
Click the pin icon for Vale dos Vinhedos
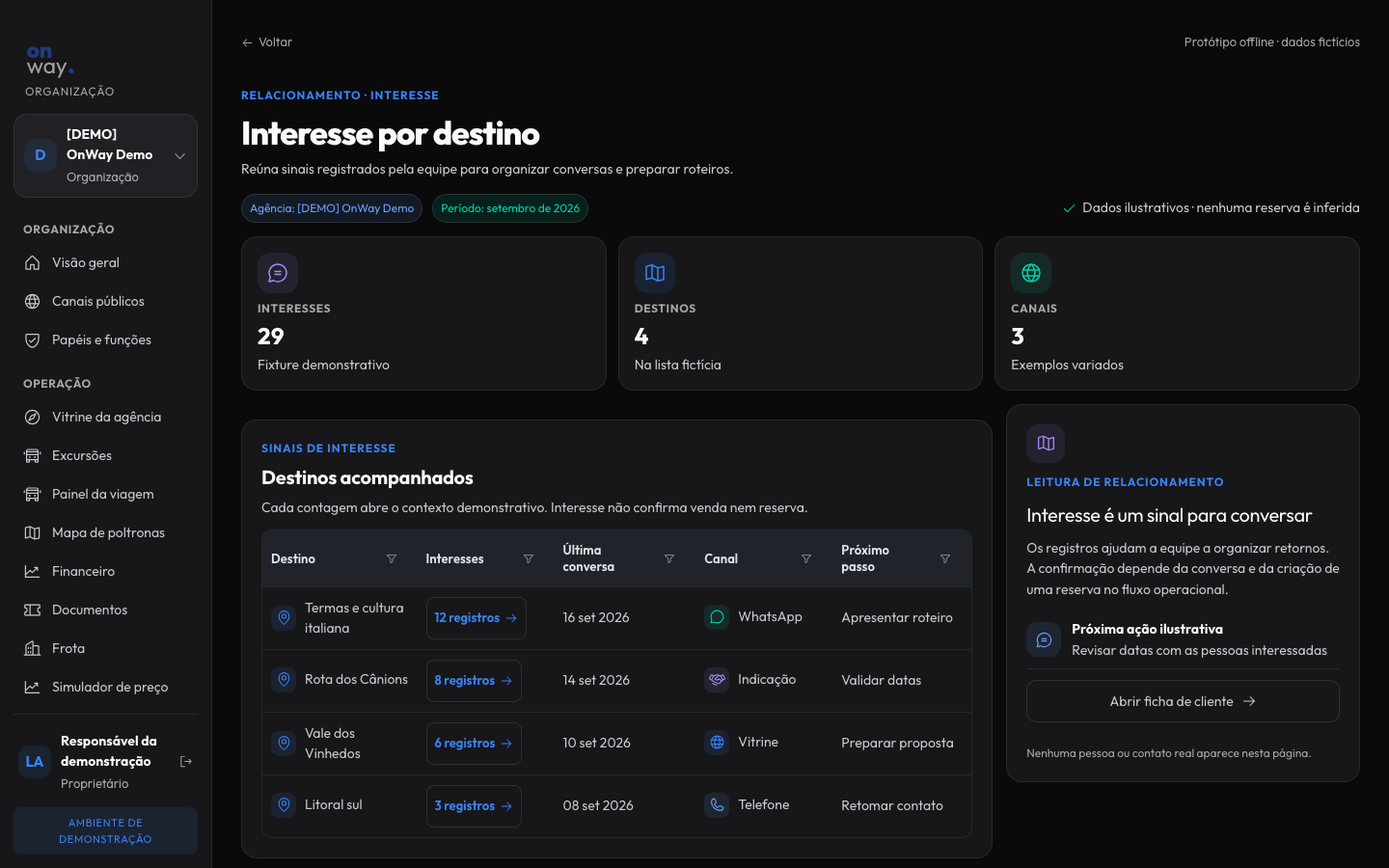(x=284, y=743)
